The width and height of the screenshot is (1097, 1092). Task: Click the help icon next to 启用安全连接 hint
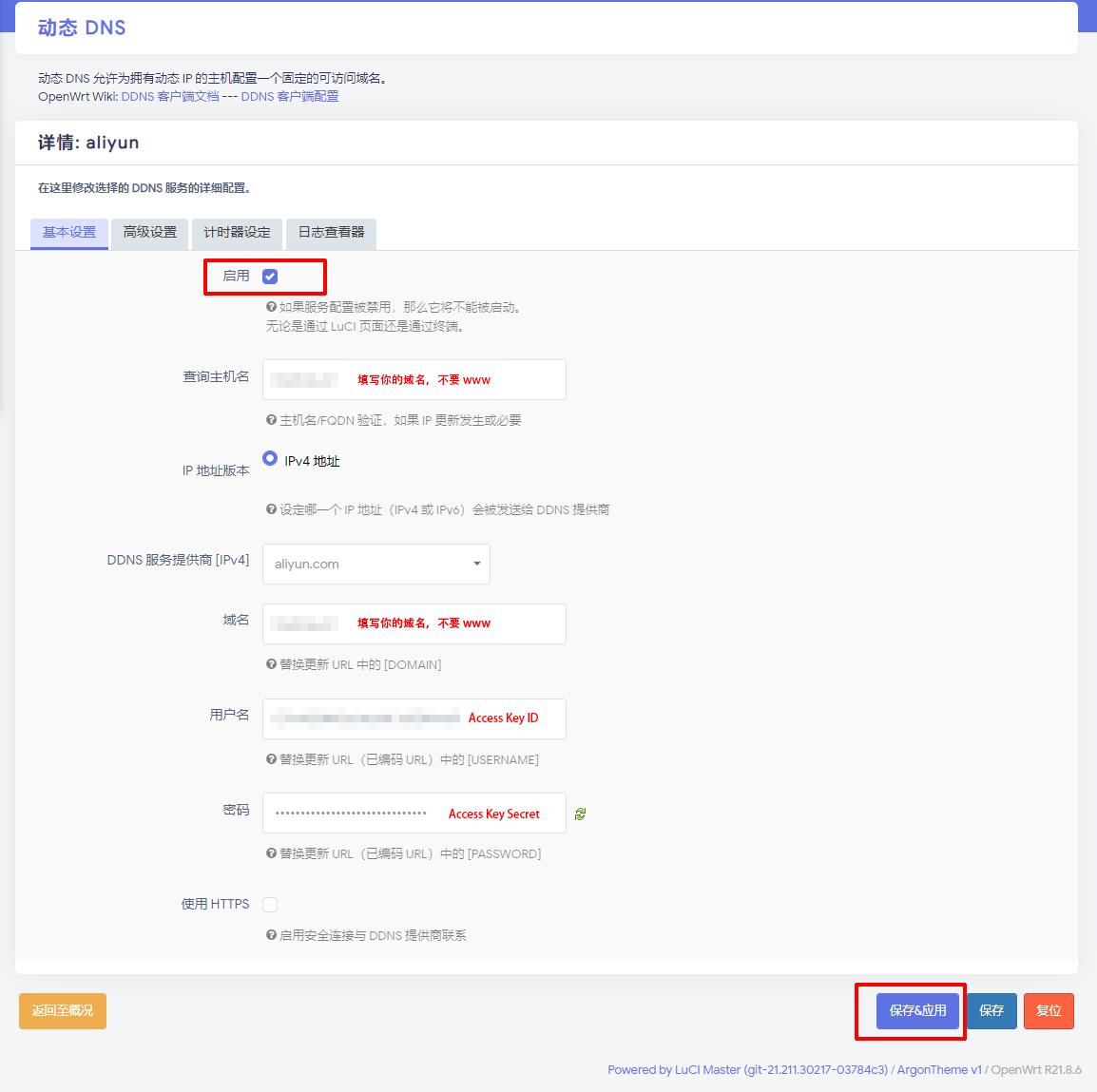[270, 935]
